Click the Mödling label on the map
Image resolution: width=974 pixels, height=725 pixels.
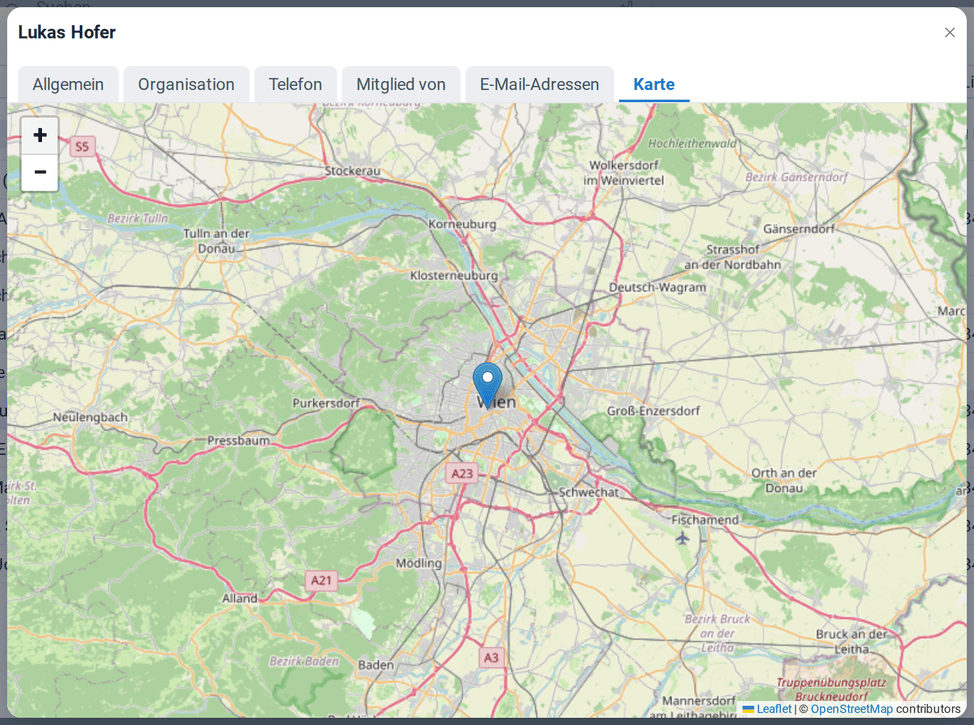pyautogui.click(x=419, y=563)
